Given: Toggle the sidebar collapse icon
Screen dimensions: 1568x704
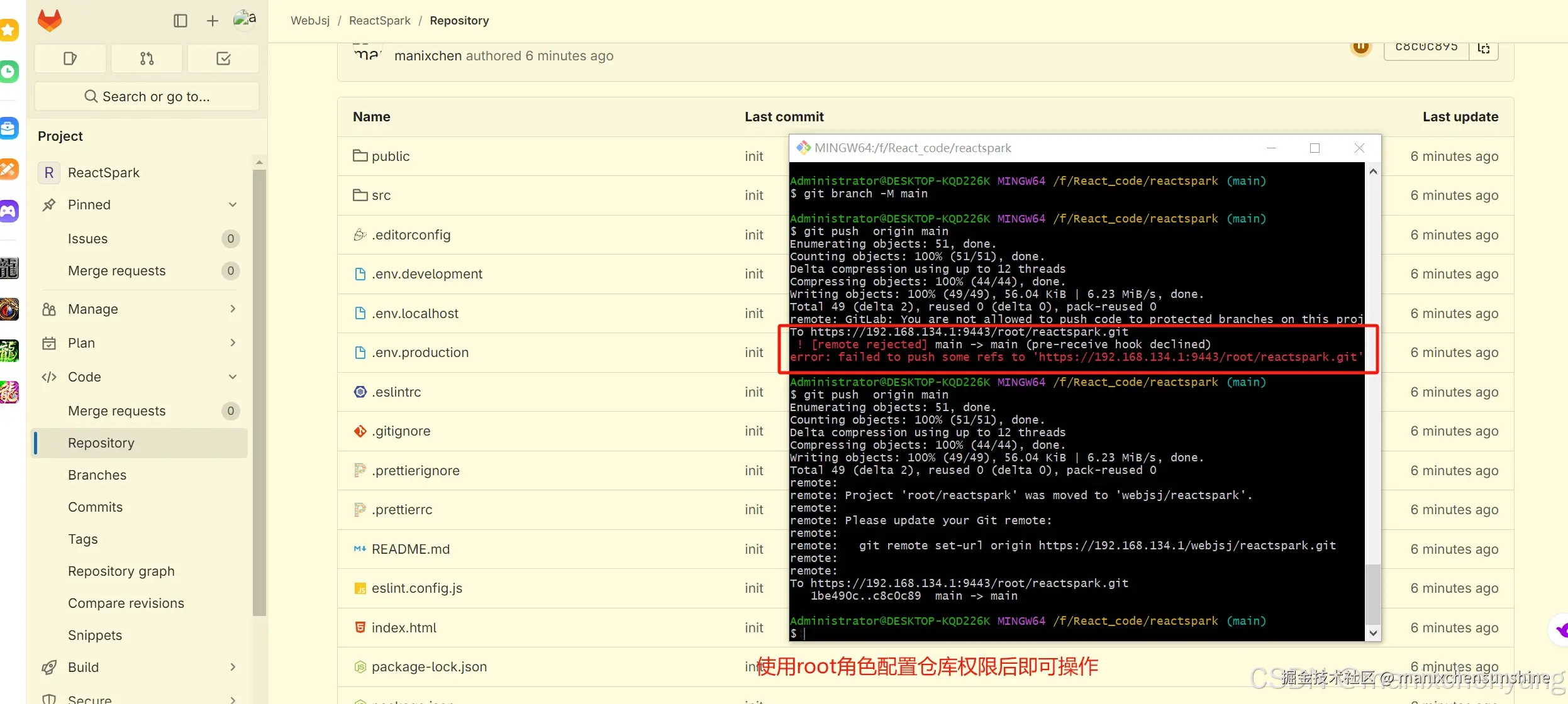Looking at the screenshot, I should [181, 21].
